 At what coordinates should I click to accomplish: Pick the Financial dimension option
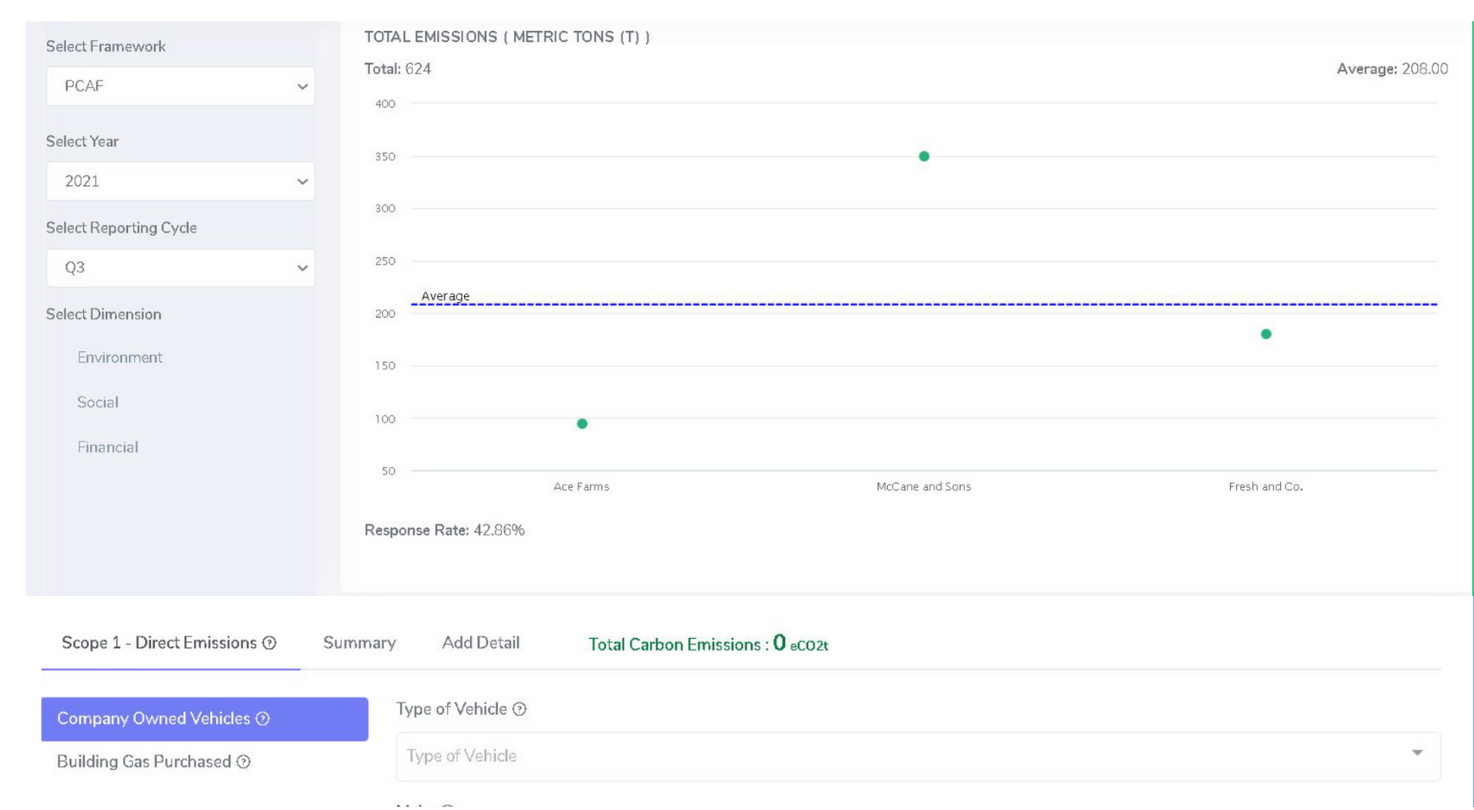(108, 447)
